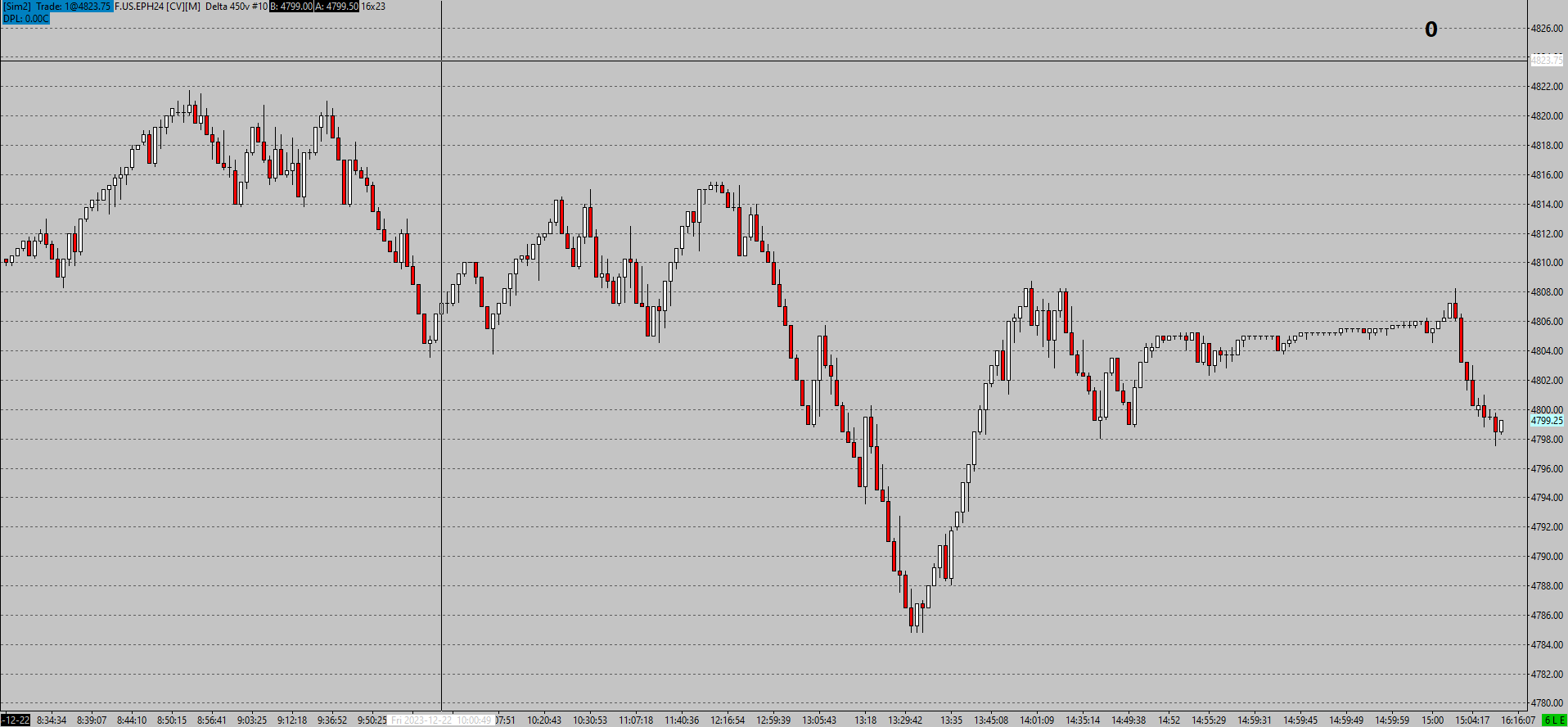Click the 4808.00 price scale label
This screenshot has height=727, width=1568.
pos(1547,292)
